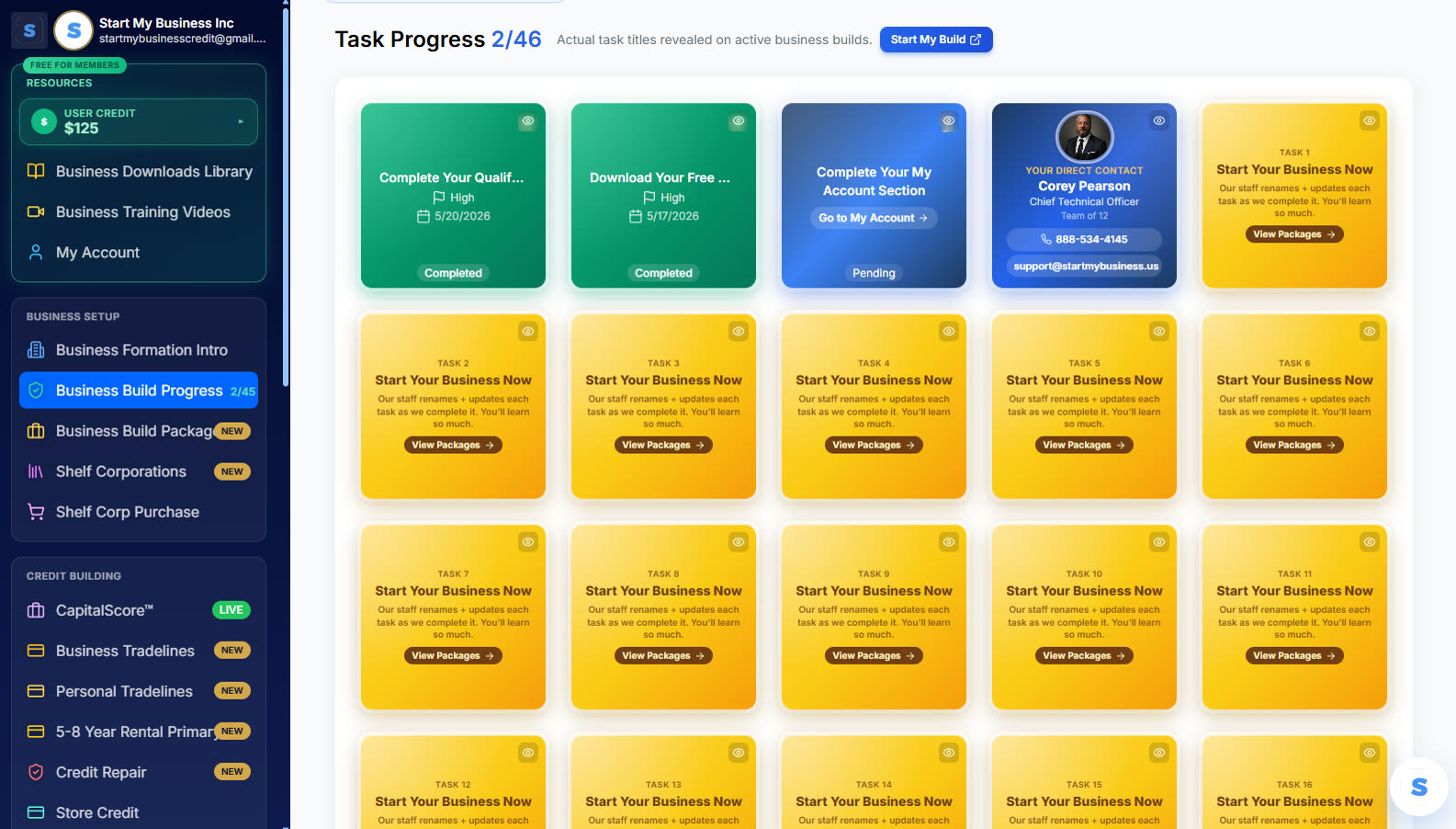Click Go to My Account button
Image resolution: width=1456 pixels, height=829 pixels.
(x=874, y=218)
